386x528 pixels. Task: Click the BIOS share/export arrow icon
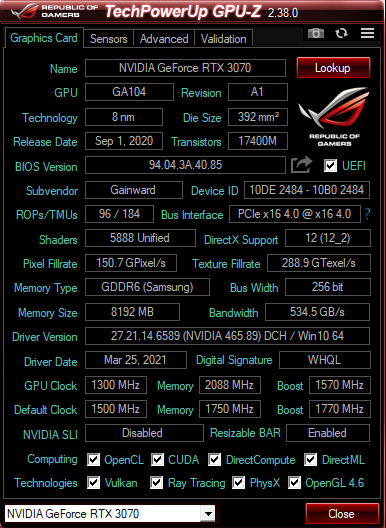click(x=301, y=165)
